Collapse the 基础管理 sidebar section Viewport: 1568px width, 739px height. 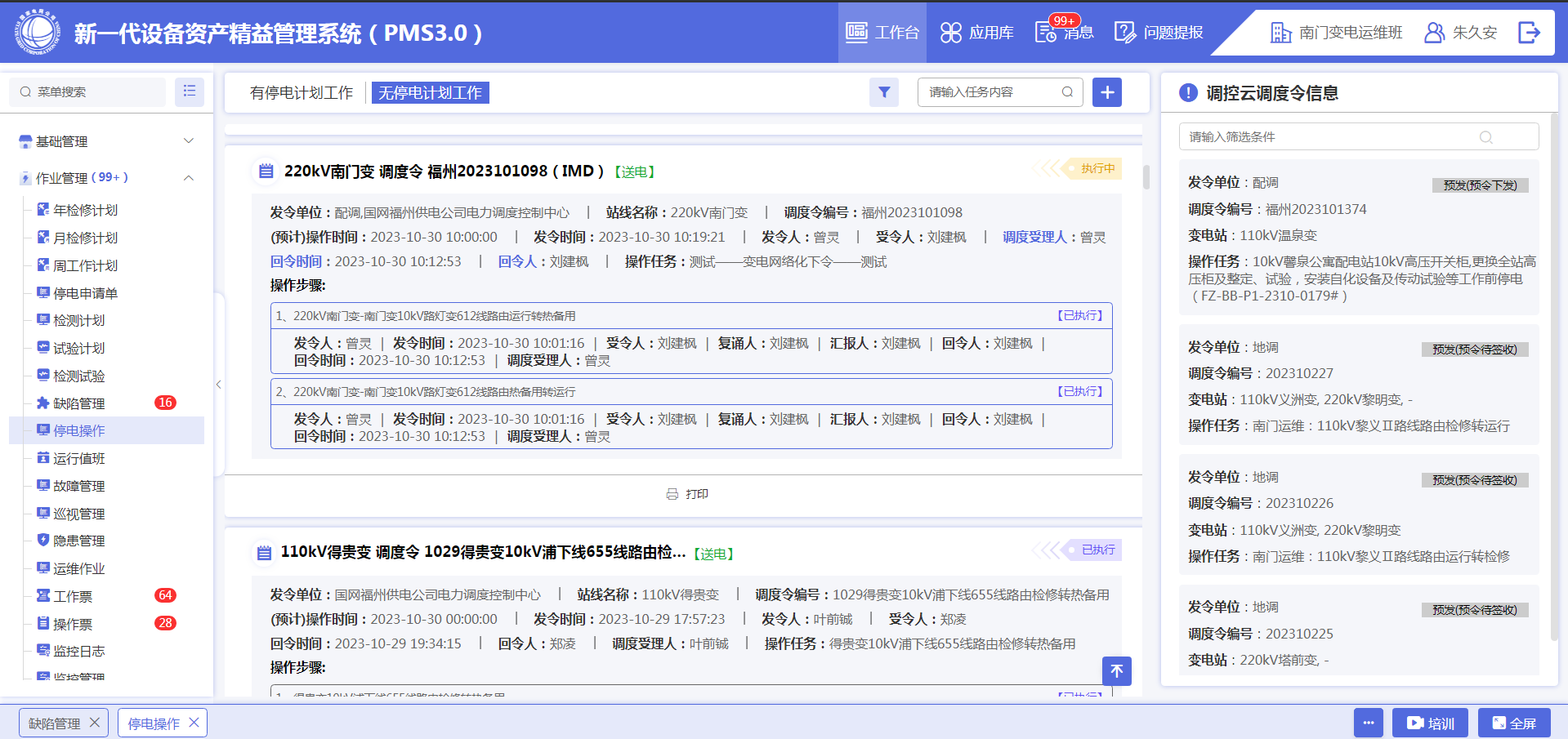(x=189, y=140)
